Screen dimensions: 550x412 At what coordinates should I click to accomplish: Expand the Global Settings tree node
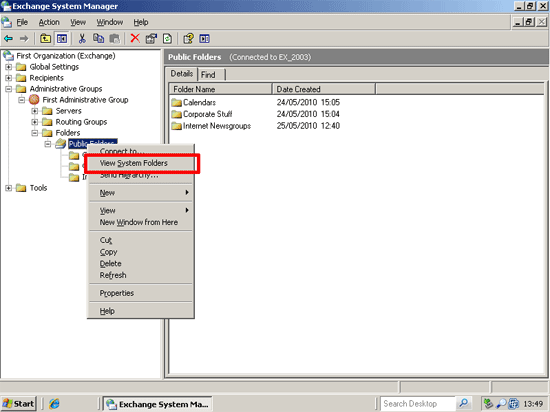coord(8,67)
